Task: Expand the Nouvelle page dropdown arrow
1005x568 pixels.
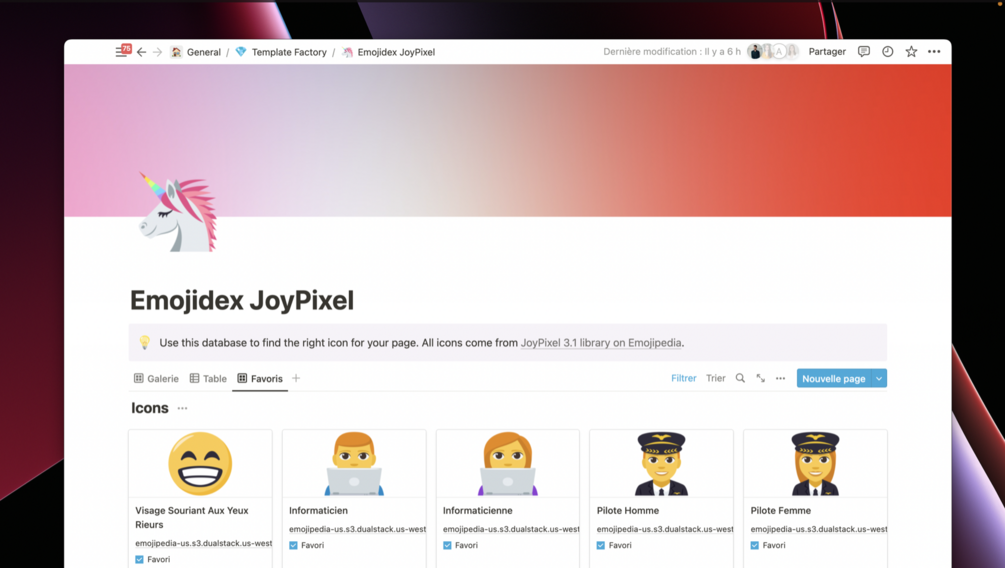Action: point(879,378)
